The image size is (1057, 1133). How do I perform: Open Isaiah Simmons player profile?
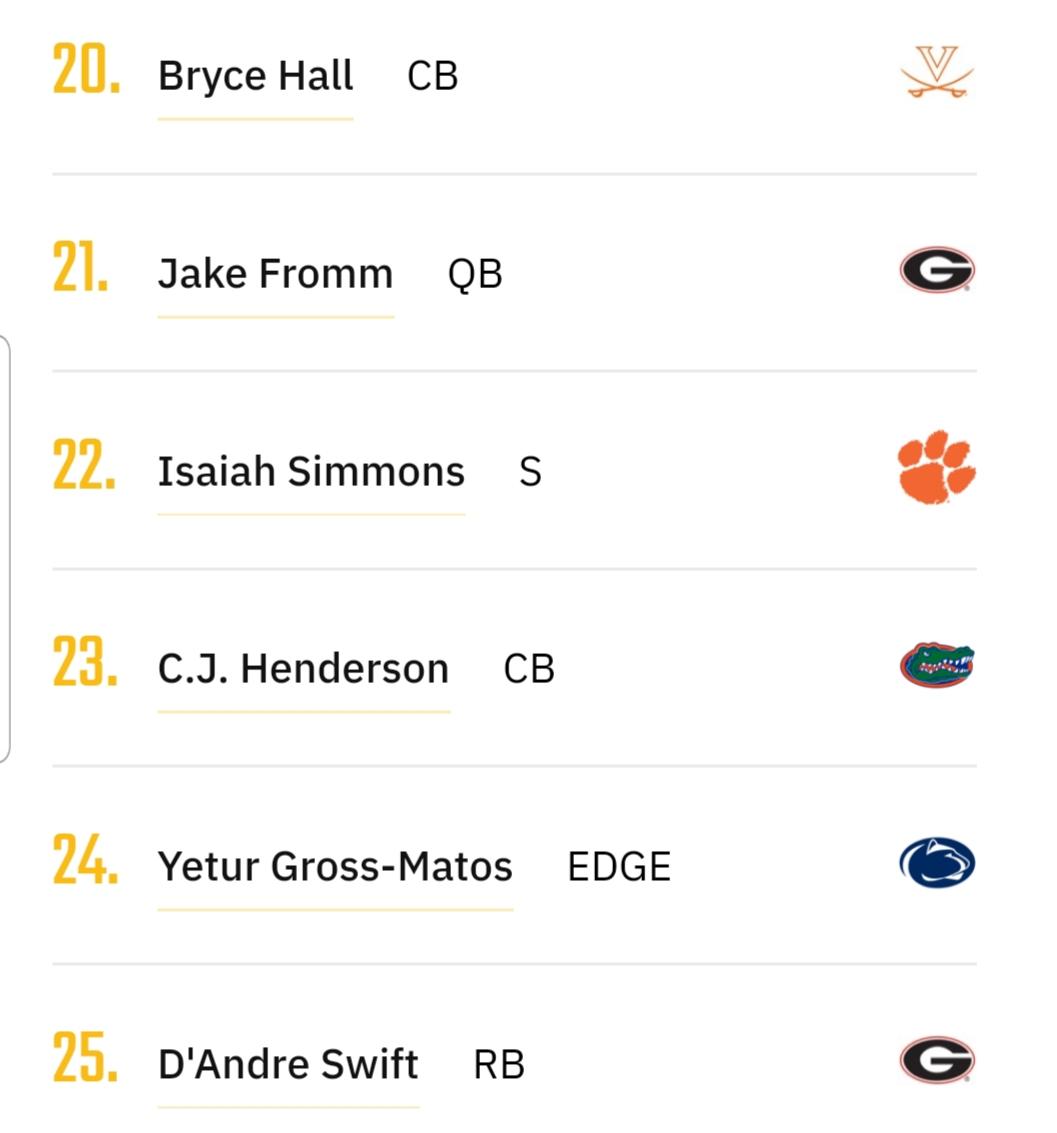pyautogui.click(x=311, y=472)
